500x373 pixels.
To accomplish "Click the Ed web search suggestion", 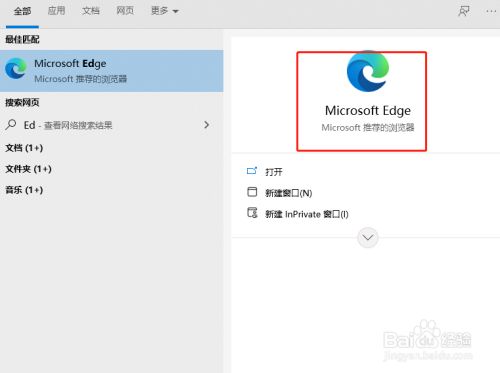I will (112, 125).
